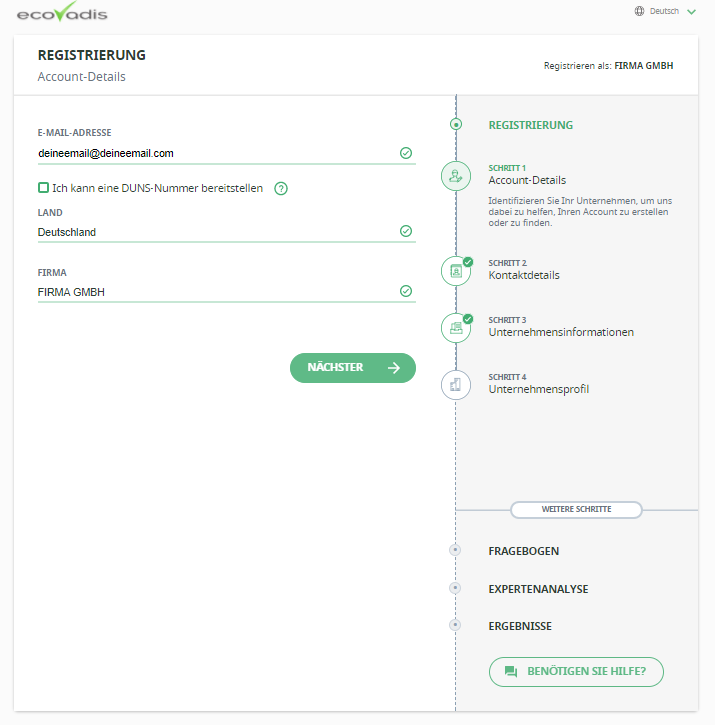Click the Nächster button
The width and height of the screenshot is (715, 725).
[353, 368]
